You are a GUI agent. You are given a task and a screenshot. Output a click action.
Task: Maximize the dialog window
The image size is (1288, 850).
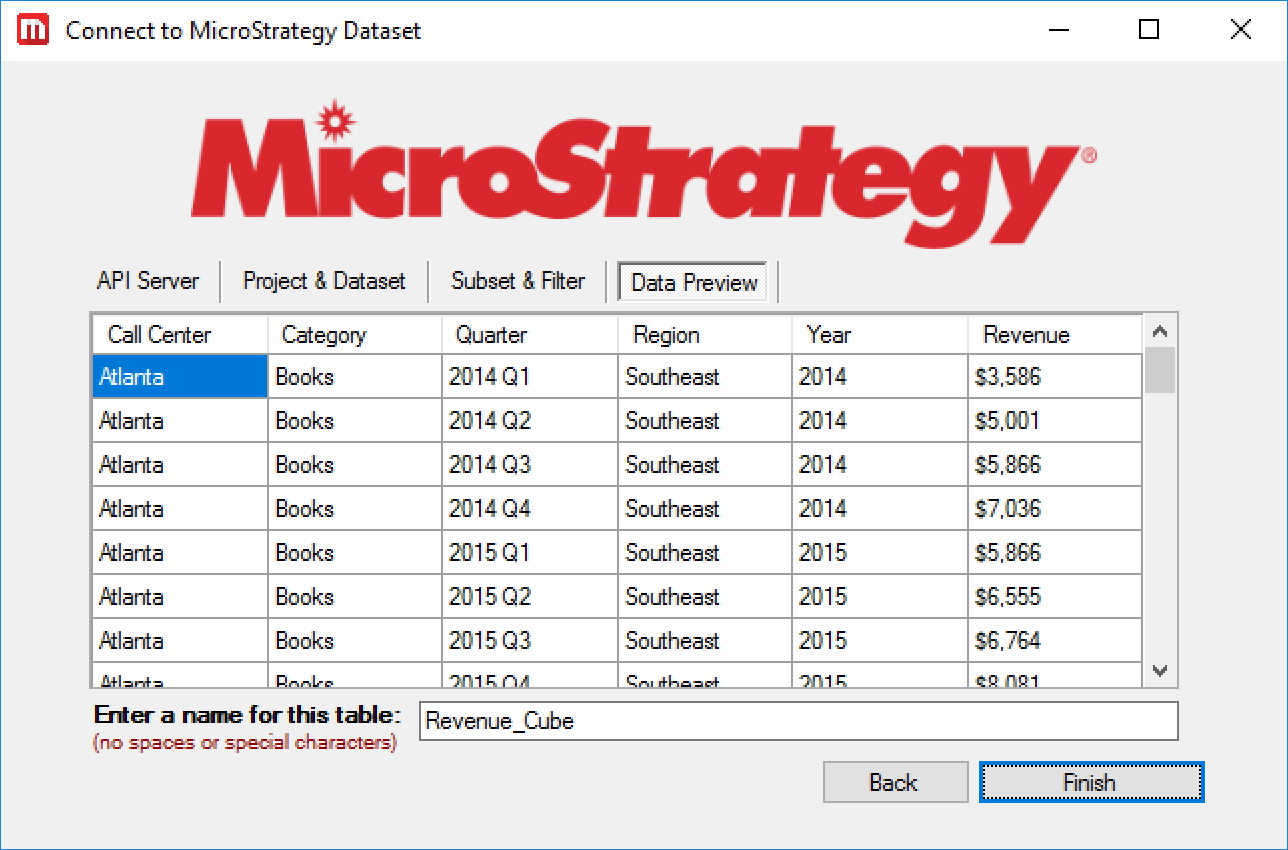tap(1148, 30)
